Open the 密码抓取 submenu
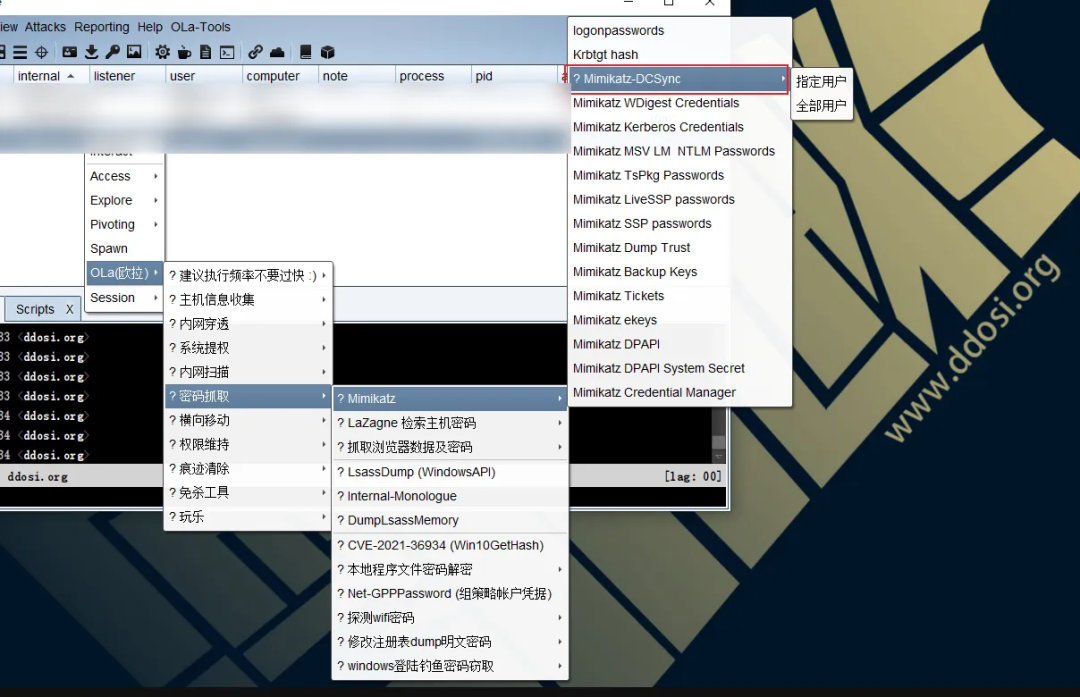 [x=248, y=396]
